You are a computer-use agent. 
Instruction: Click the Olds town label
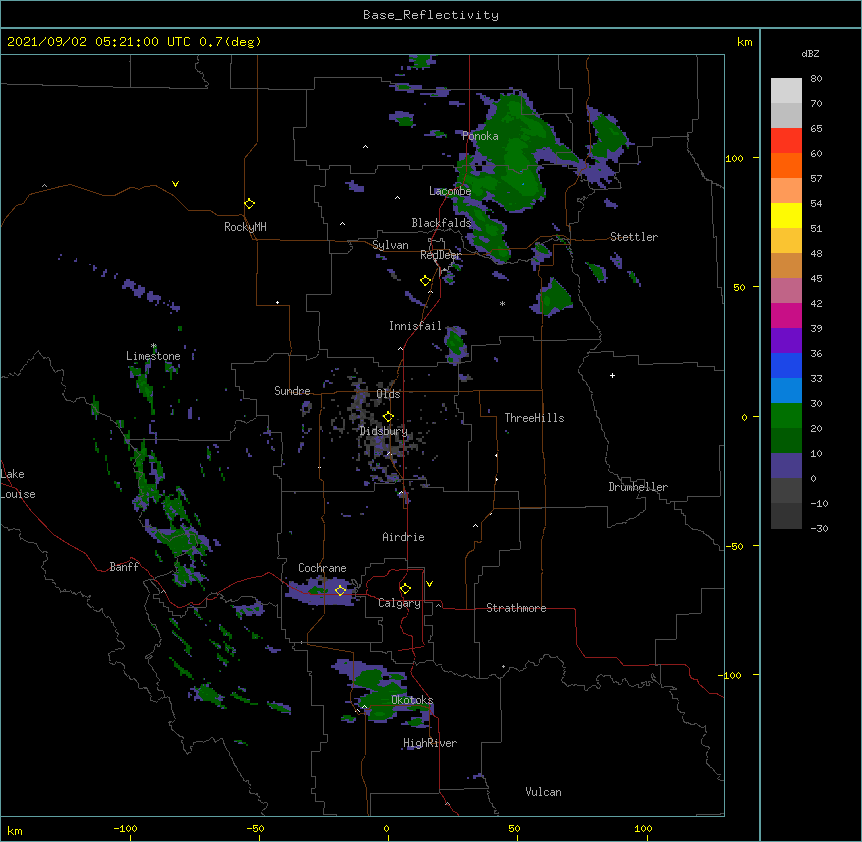[x=388, y=394]
